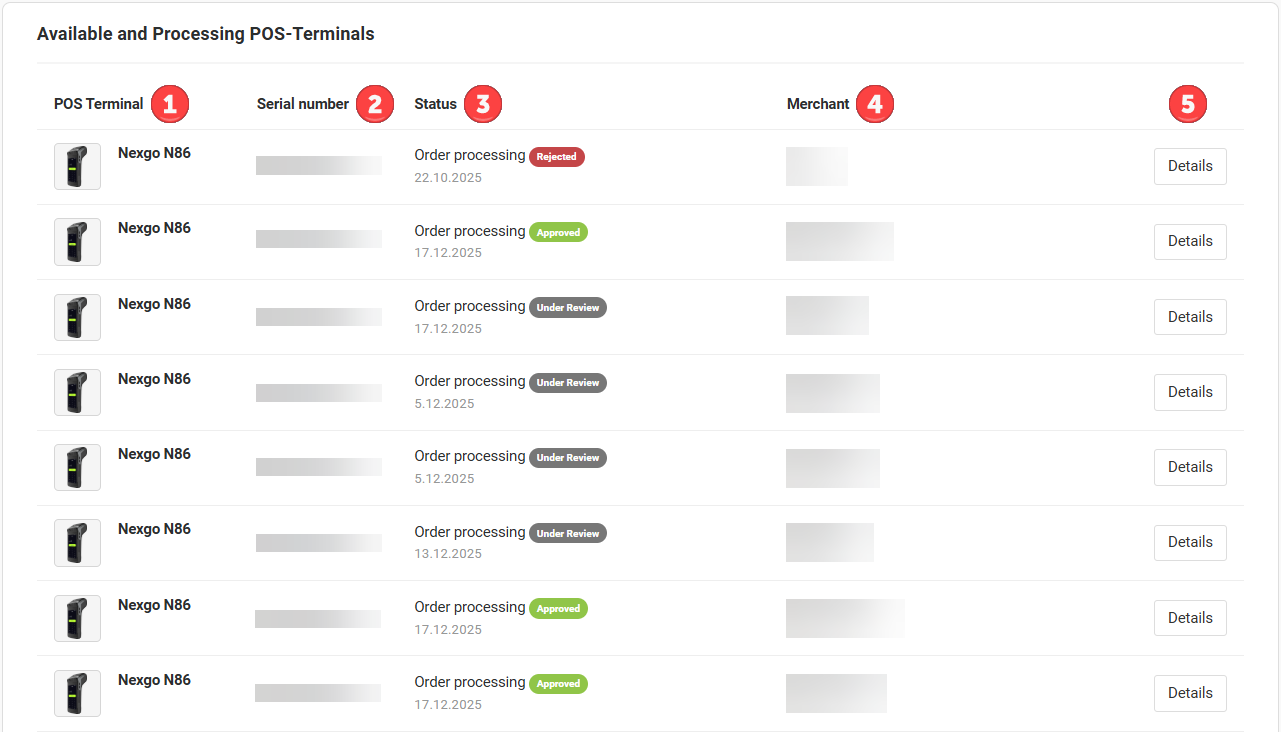Click the red Rejected status badge
1281x732 pixels.
[557, 157]
